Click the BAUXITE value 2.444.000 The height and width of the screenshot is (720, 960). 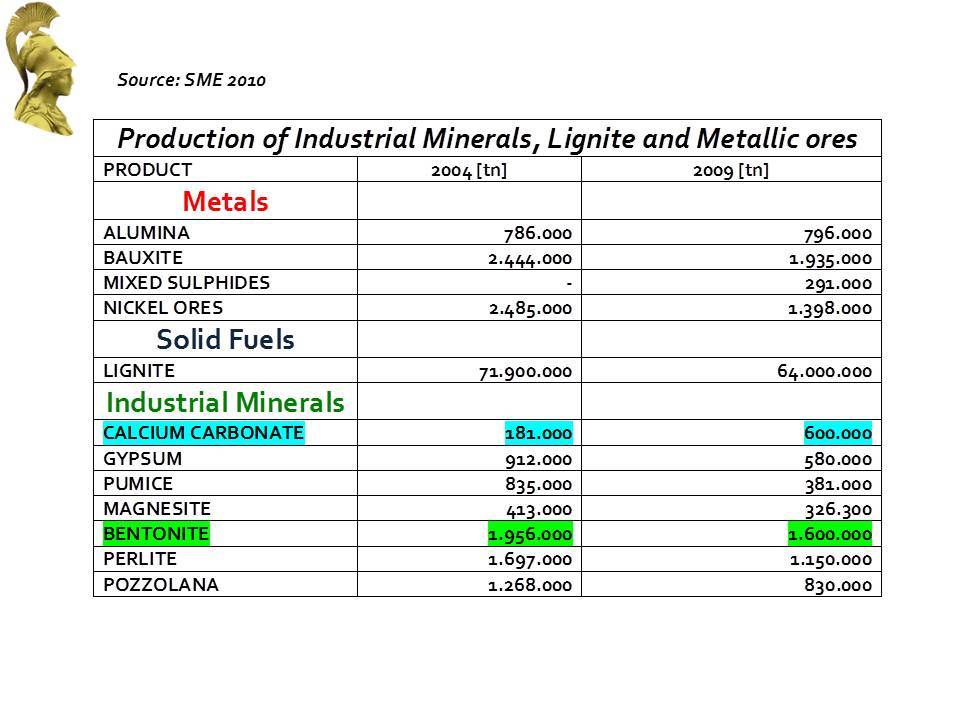[x=530, y=259]
